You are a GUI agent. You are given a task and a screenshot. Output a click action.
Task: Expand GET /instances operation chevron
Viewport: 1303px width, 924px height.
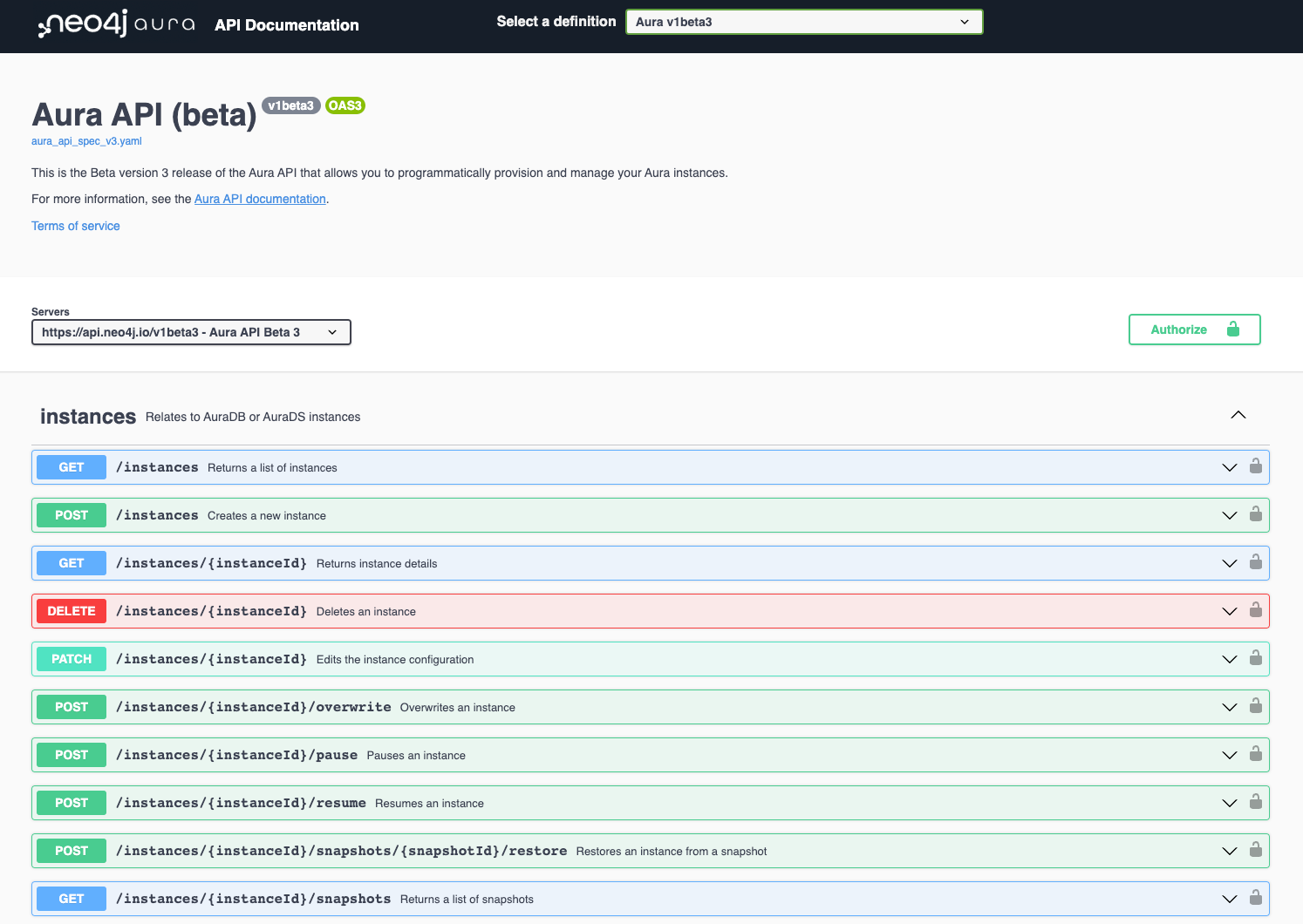point(1230,468)
